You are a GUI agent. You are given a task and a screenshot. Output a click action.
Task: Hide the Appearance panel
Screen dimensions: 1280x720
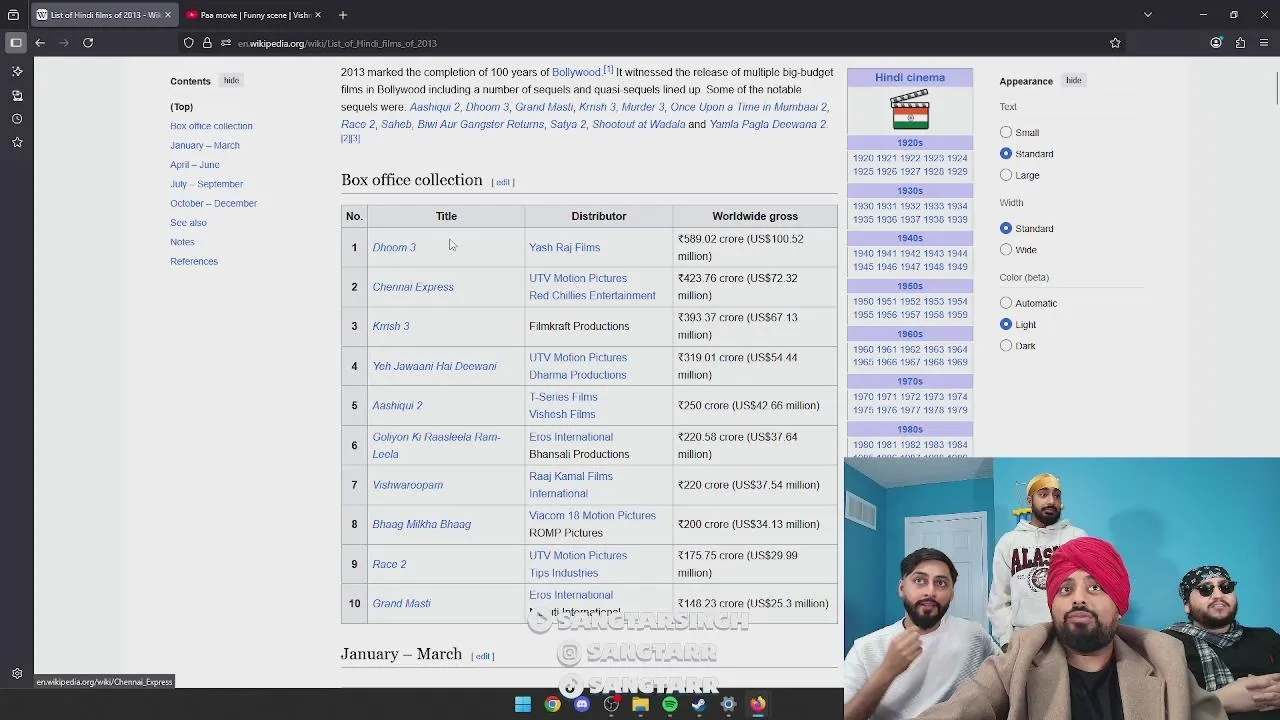pos(1073,80)
